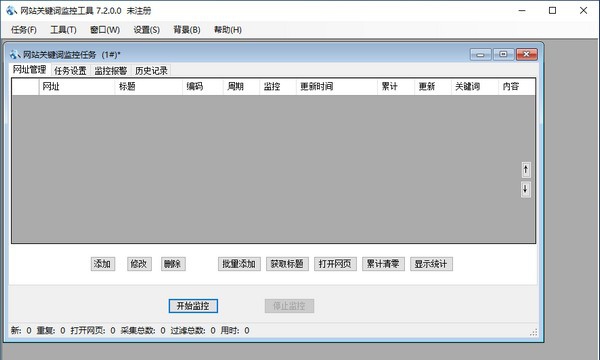
Task: Sort by the 关键词 column header
Action: 475,86
